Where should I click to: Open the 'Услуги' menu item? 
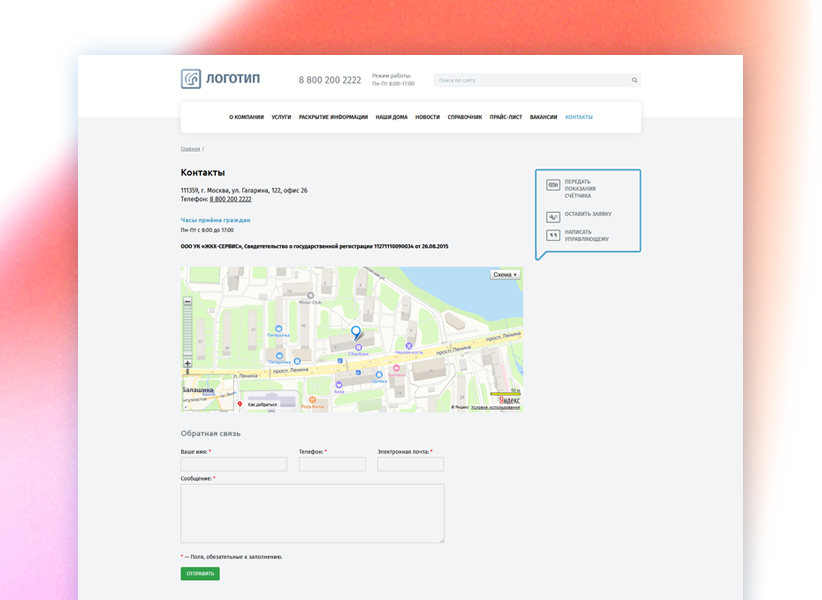click(281, 117)
